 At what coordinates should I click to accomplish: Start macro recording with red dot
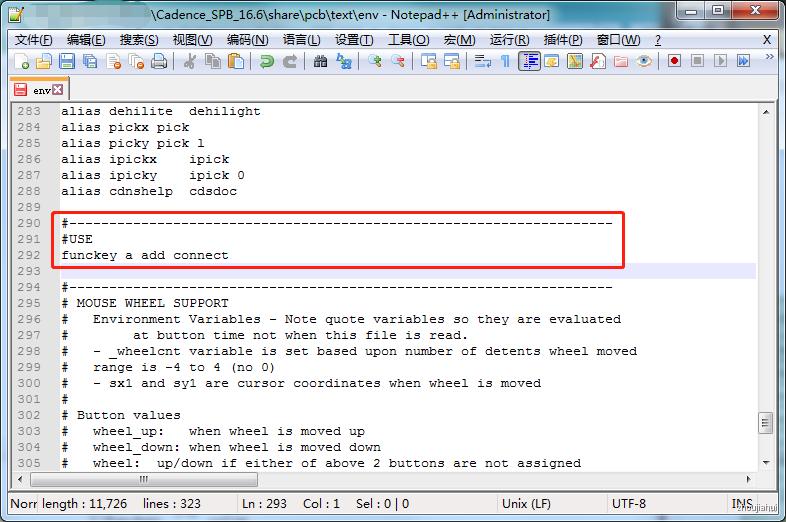tap(674, 61)
